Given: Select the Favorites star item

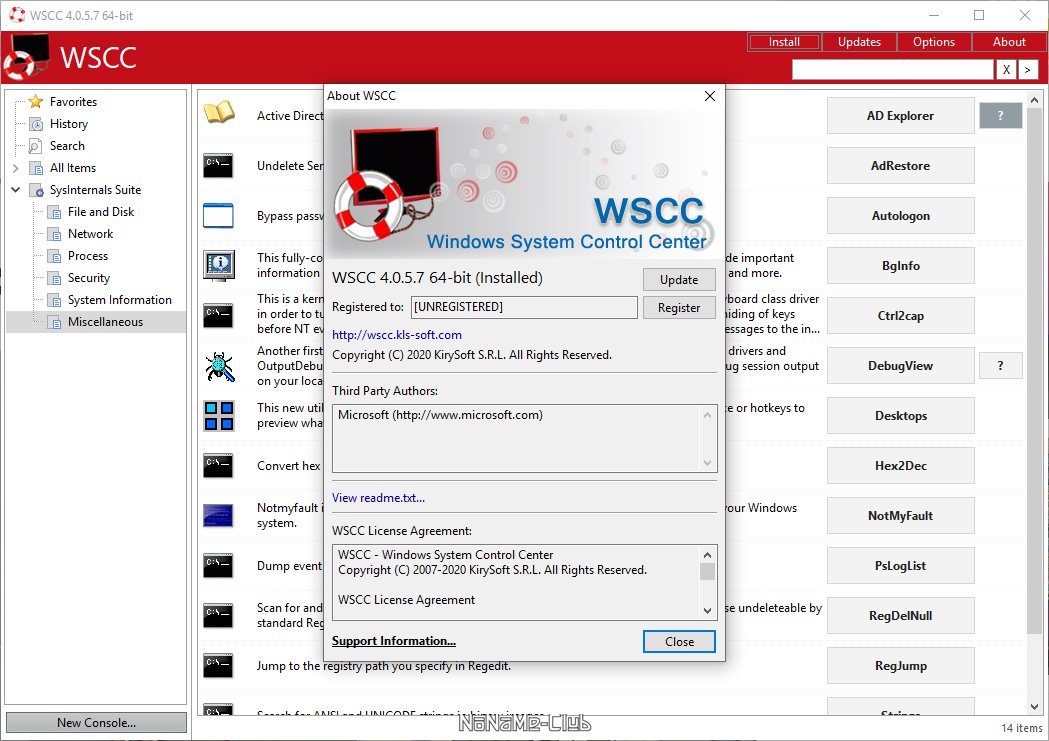Looking at the screenshot, I should [73, 102].
